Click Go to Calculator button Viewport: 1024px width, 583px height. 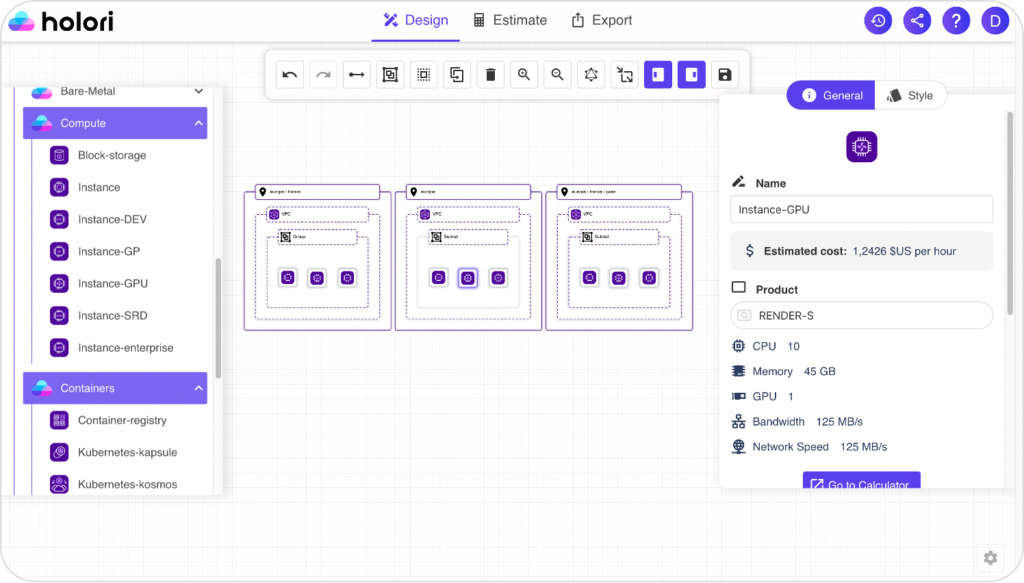[x=861, y=482]
